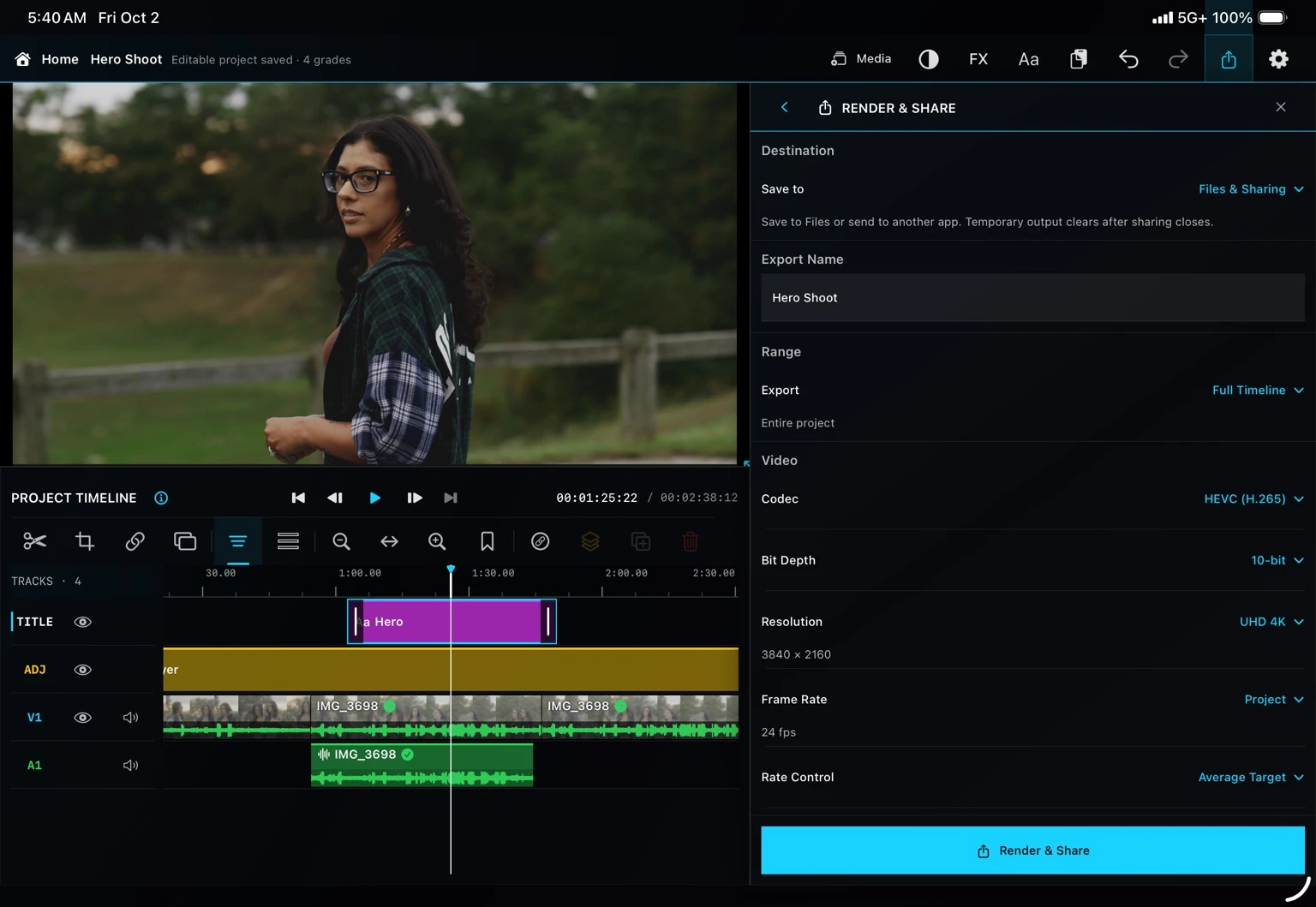Click the playhead marker on ruler

(x=451, y=570)
